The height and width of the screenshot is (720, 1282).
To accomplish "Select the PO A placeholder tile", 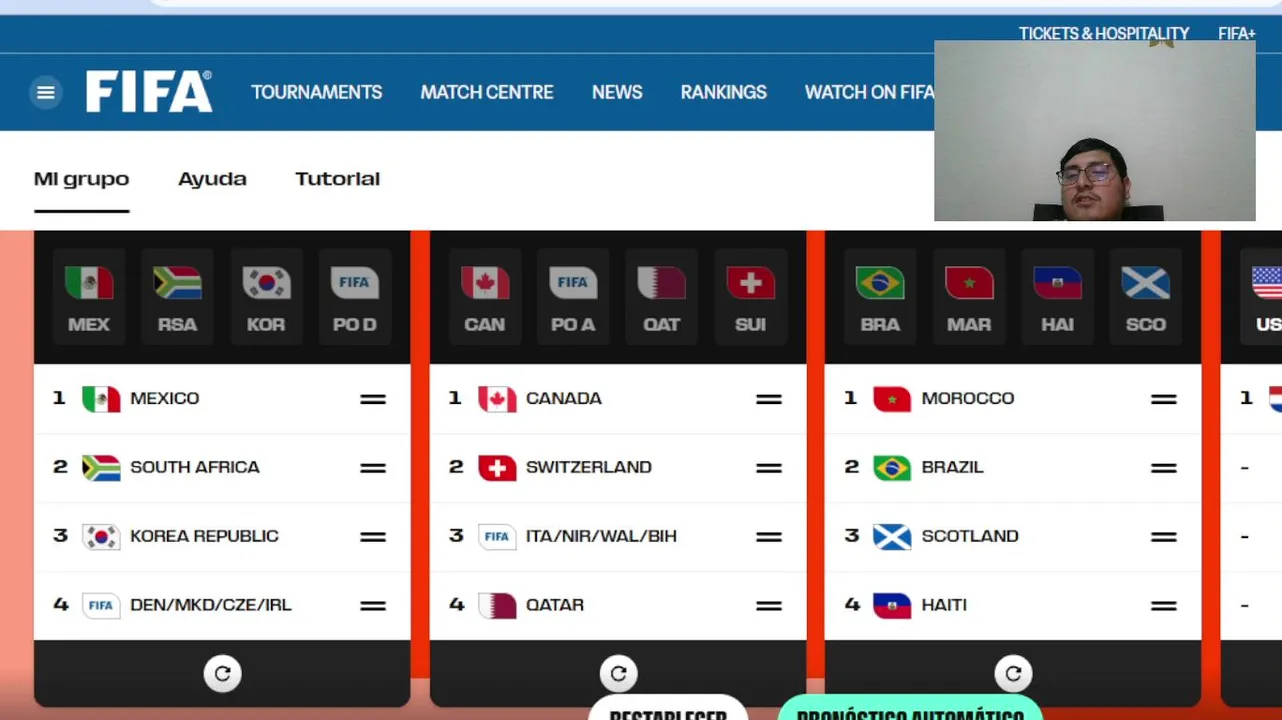I will (x=573, y=298).
